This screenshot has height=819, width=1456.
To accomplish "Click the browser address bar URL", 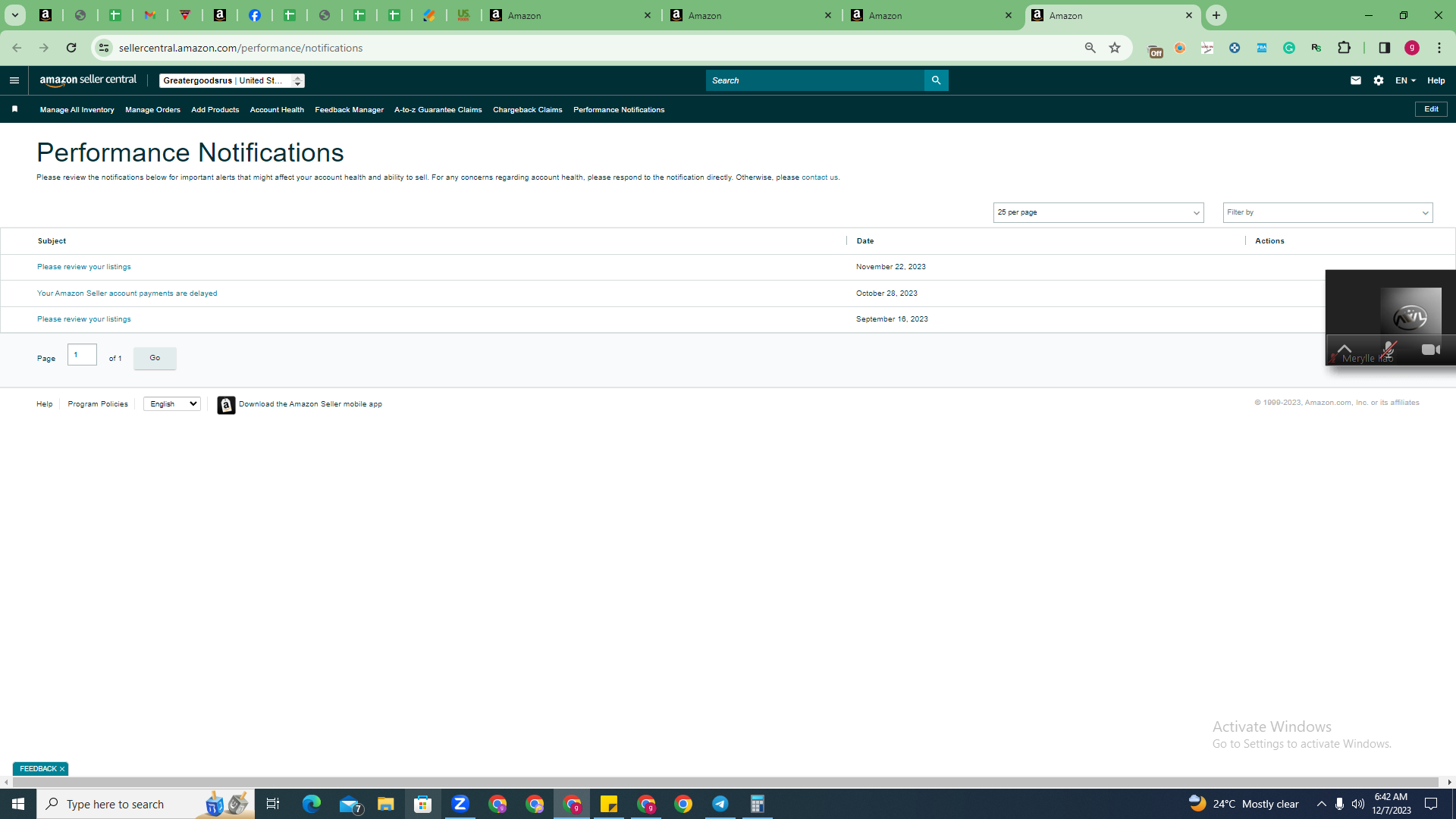I will coord(240,48).
